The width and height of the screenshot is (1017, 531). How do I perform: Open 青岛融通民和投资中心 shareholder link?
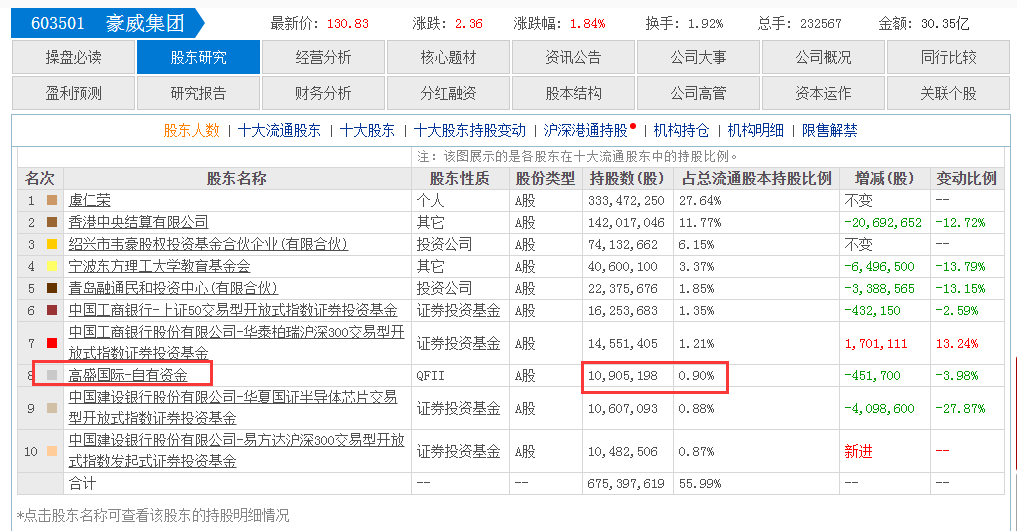tap(173, 289)
